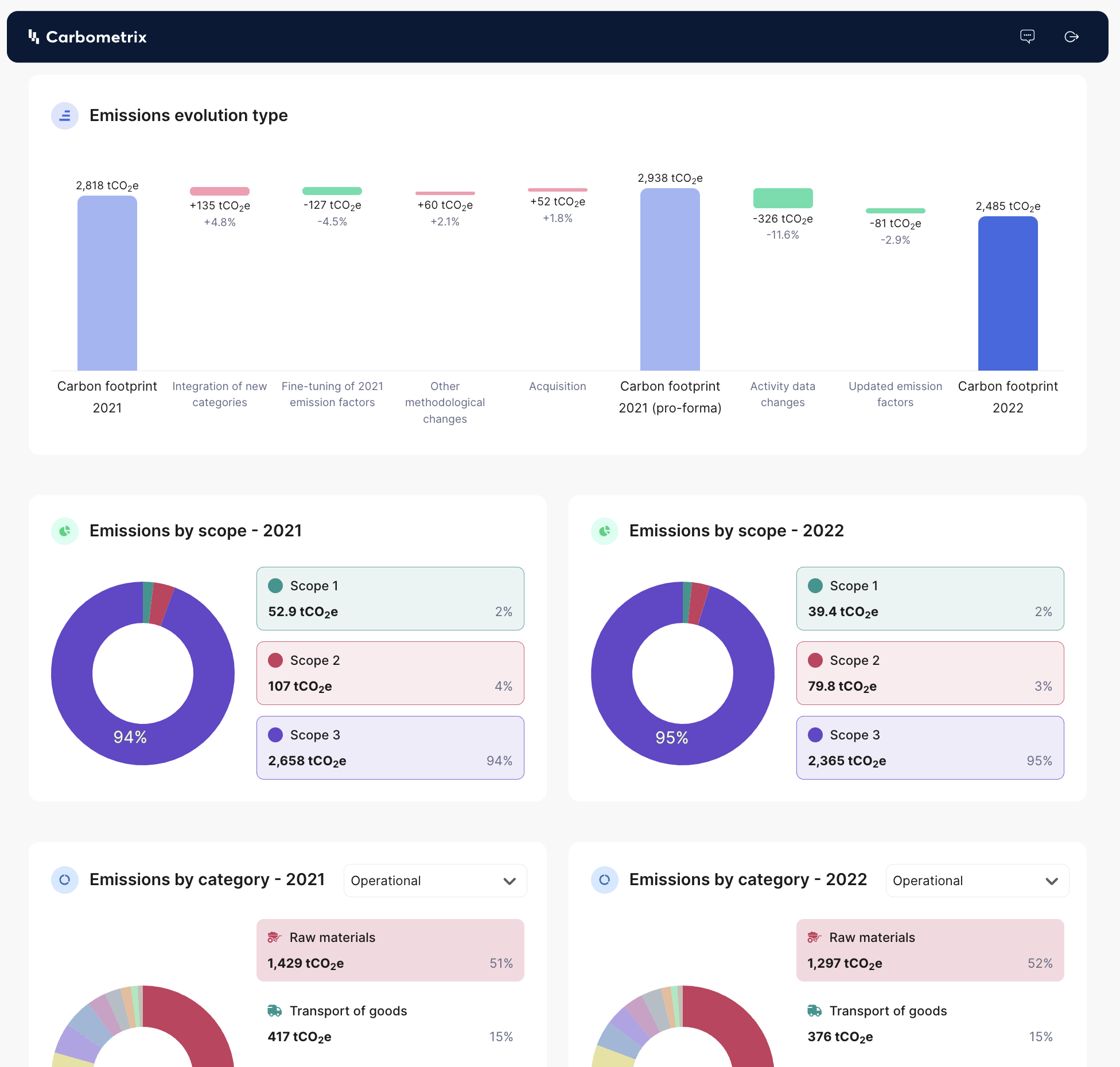This screenshot has width=1120, height=1067.
Task: Select the Scope 3 card for 2021
Action: pos(390,747)
